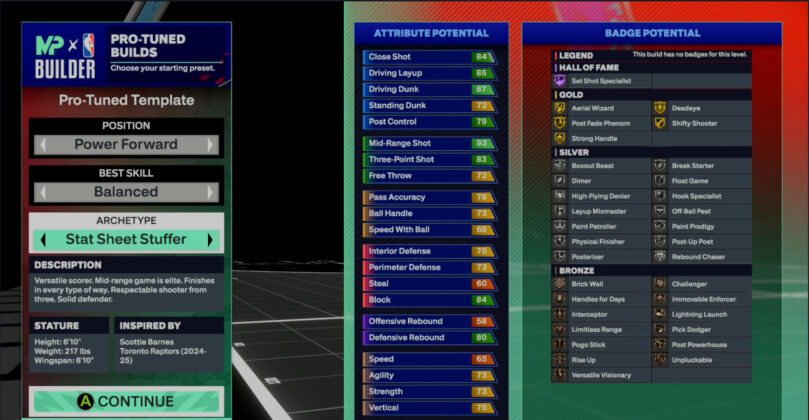Click the Block attribute bar
This screenshot has width=809, height=420.
(430, 300)
